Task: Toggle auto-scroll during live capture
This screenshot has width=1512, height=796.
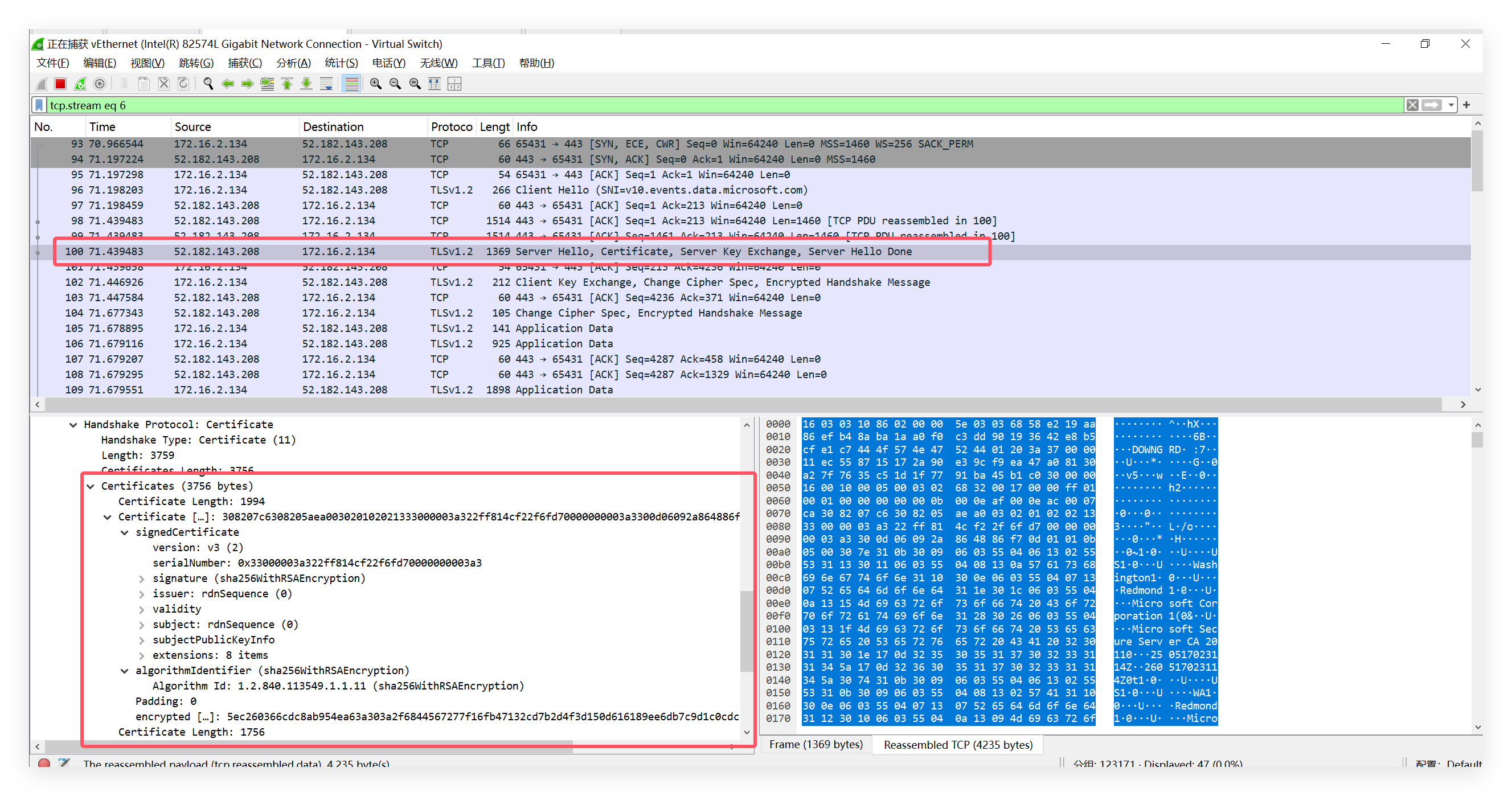Action: (326, 84)
